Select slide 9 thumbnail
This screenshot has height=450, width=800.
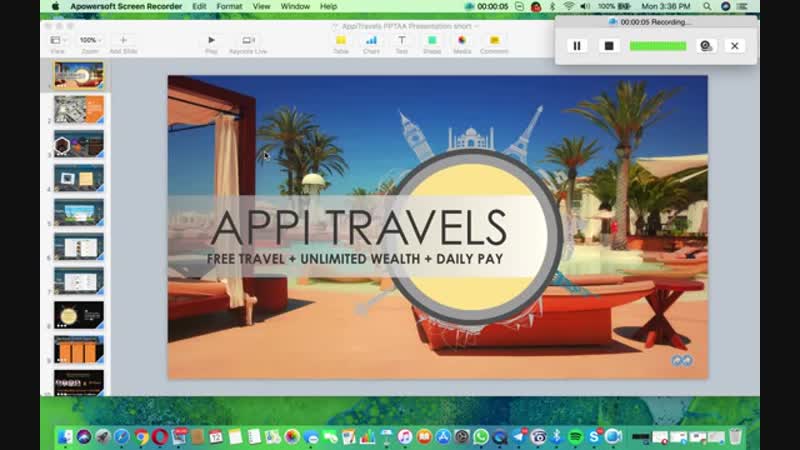pos(79,349)
